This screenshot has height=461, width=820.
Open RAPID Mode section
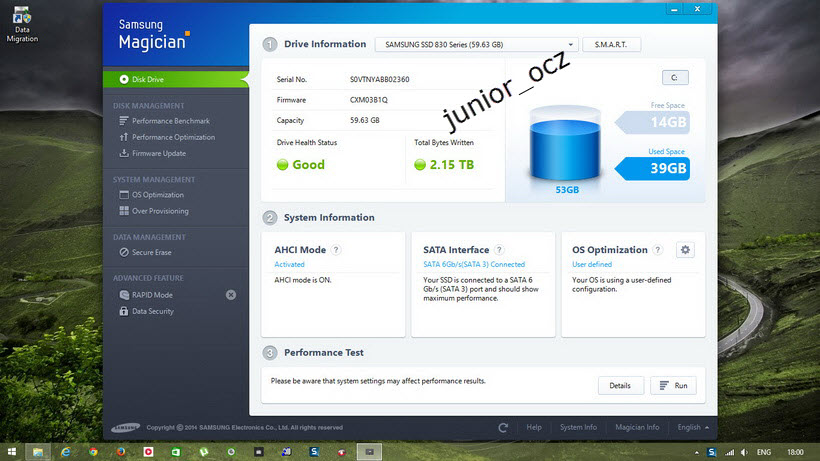[x=146, y=295]
